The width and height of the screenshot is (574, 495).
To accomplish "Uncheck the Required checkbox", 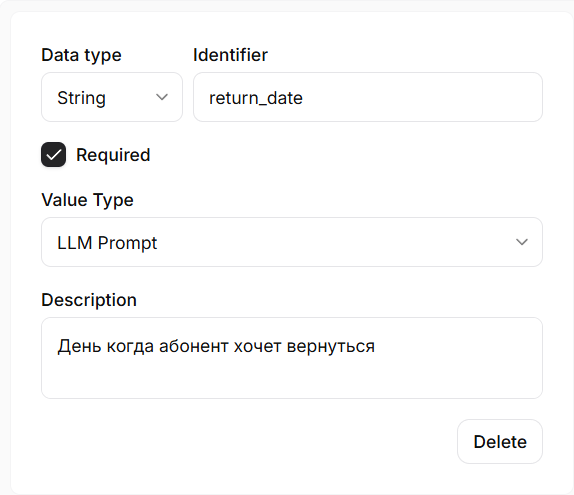I will tap(53, 155).
